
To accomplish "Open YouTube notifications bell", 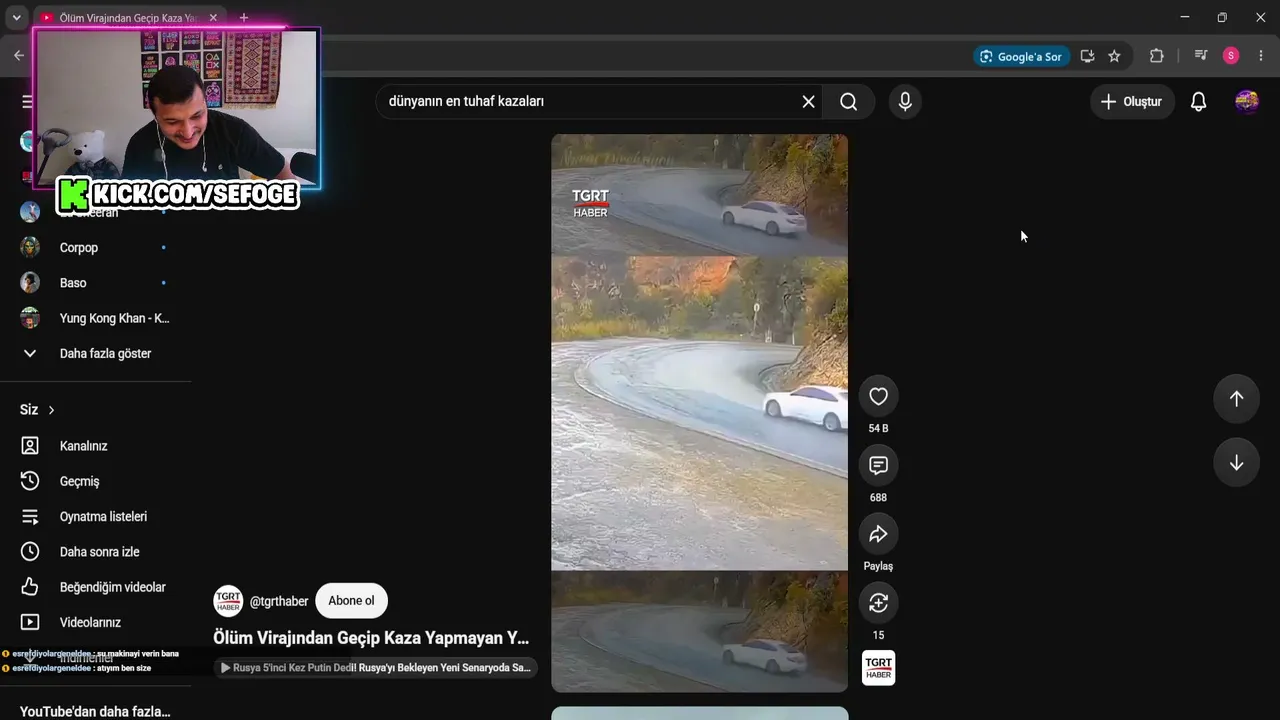I will (1198, 101).
